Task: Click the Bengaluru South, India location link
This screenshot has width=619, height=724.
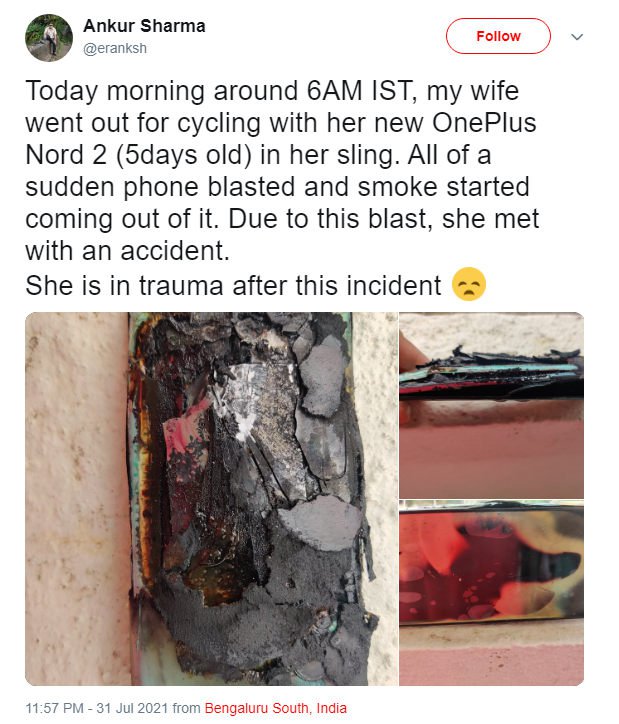Action: [x=276, y=708]
